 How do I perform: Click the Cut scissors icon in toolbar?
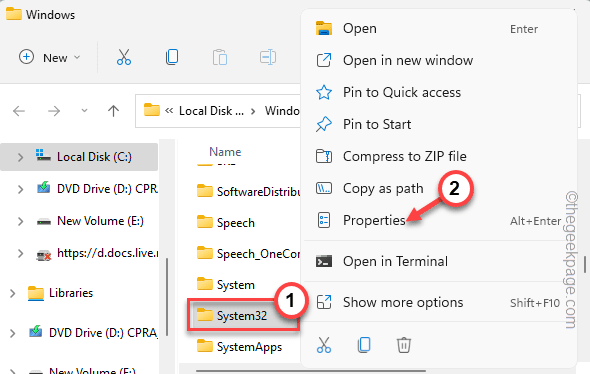pyautogui.click(x=124, y=58)
